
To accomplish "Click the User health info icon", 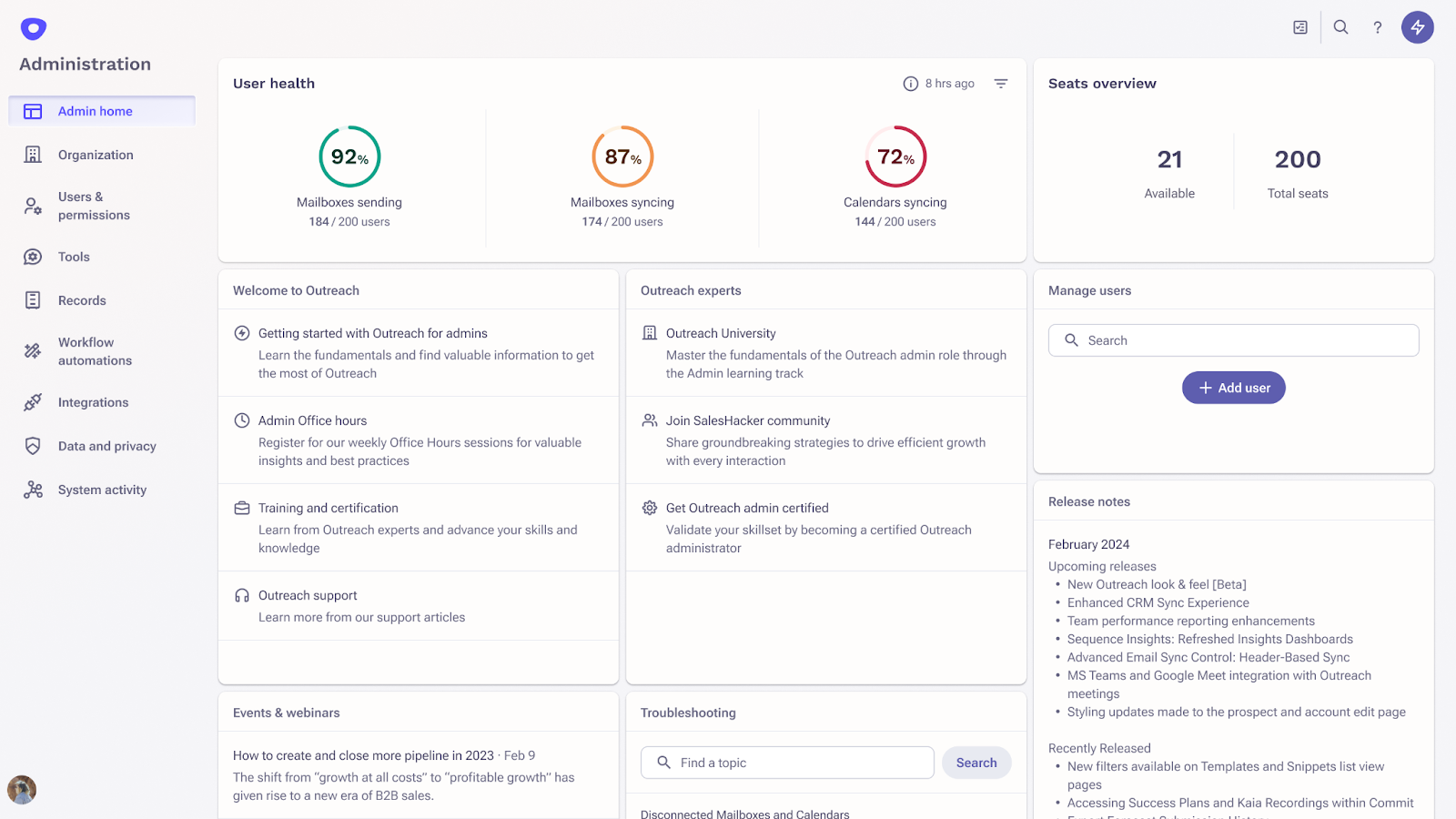I will (x=910, y=84).
